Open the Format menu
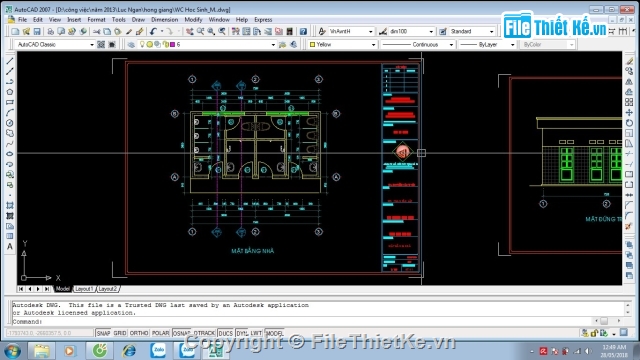 pyautogui.click(x=96, y=20)
